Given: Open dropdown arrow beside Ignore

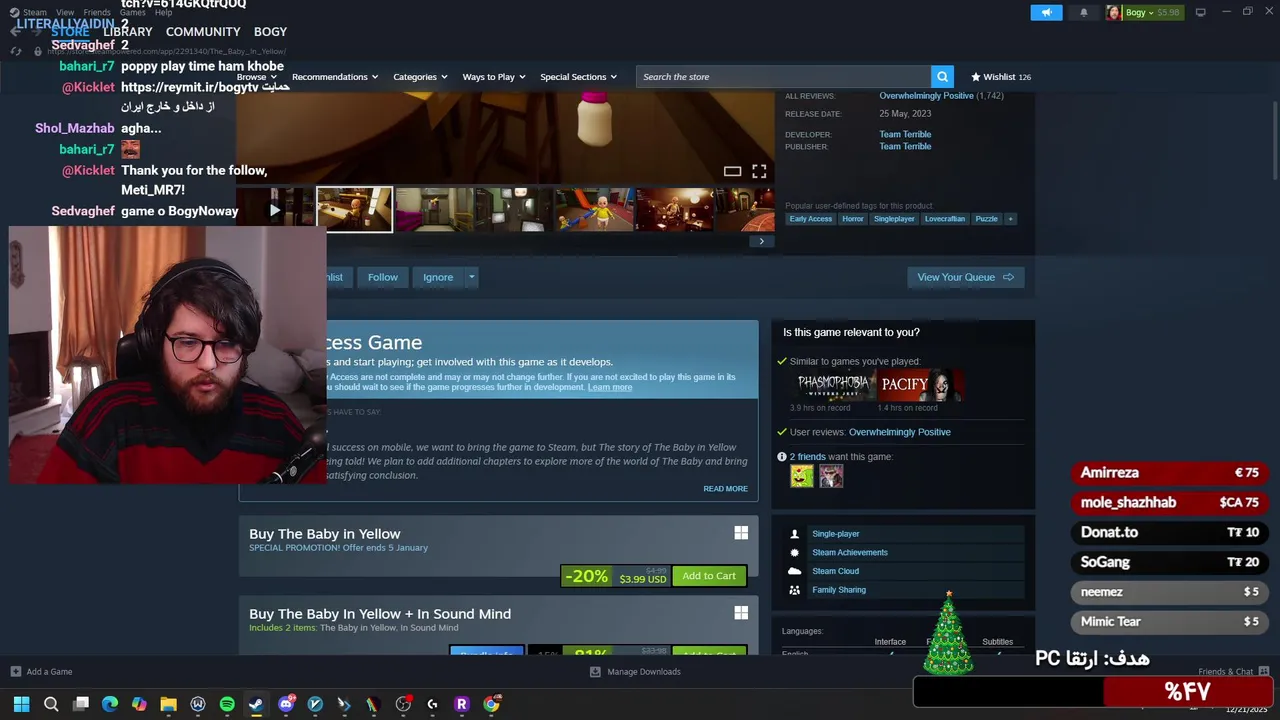Looking at the screenshot, I should click(x=471, y=277).
